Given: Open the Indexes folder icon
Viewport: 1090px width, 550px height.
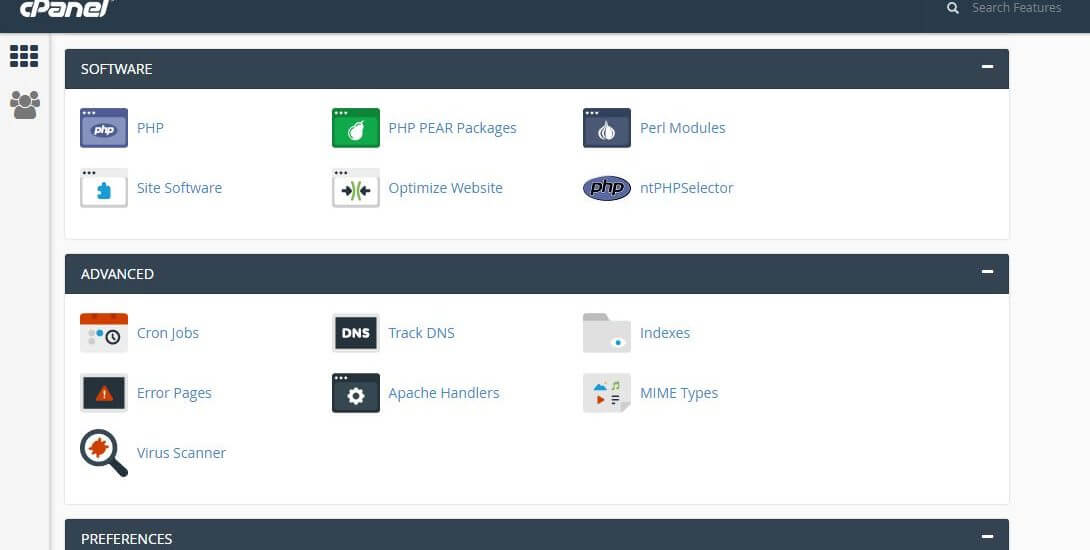Looking at the screenshot, I should pos(606,333).
